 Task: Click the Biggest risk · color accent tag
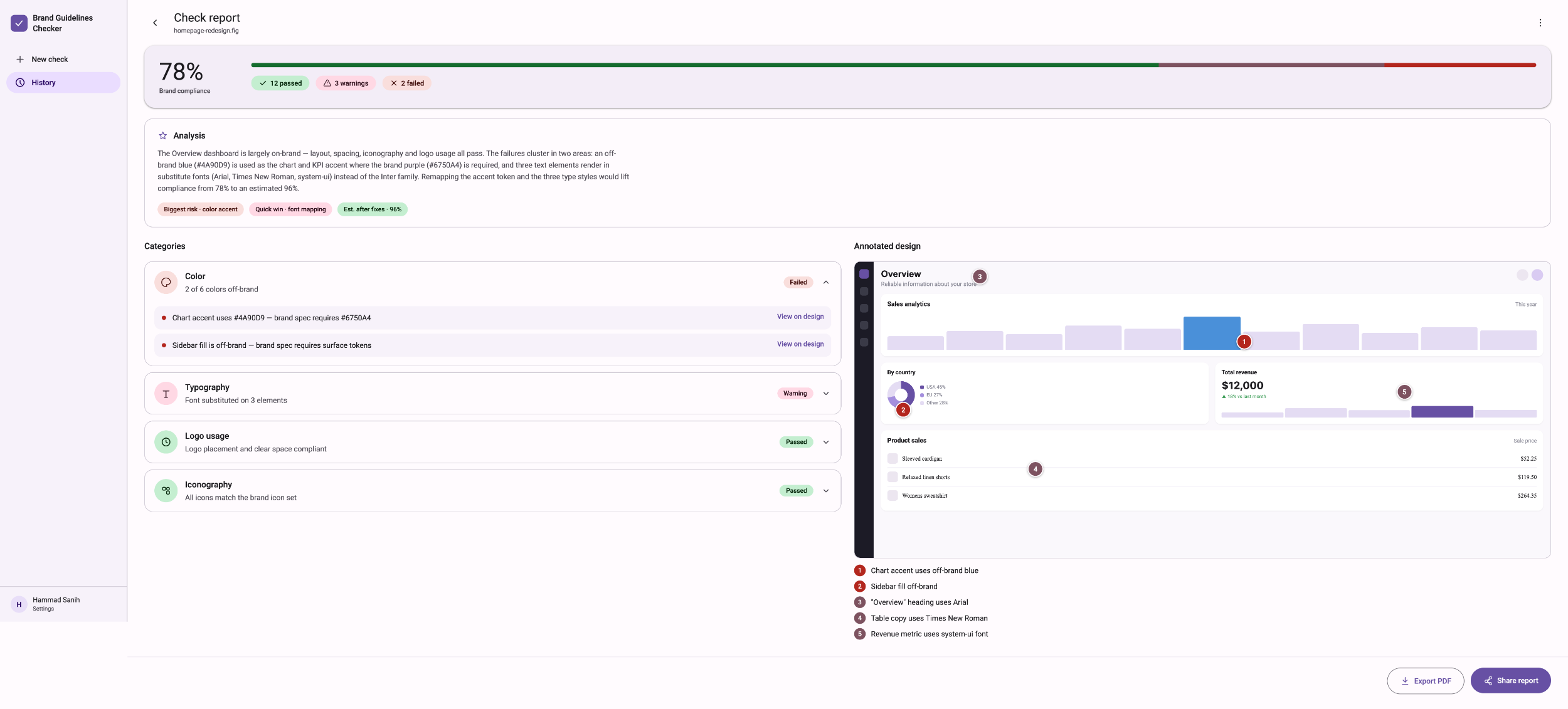click(201, 209)
